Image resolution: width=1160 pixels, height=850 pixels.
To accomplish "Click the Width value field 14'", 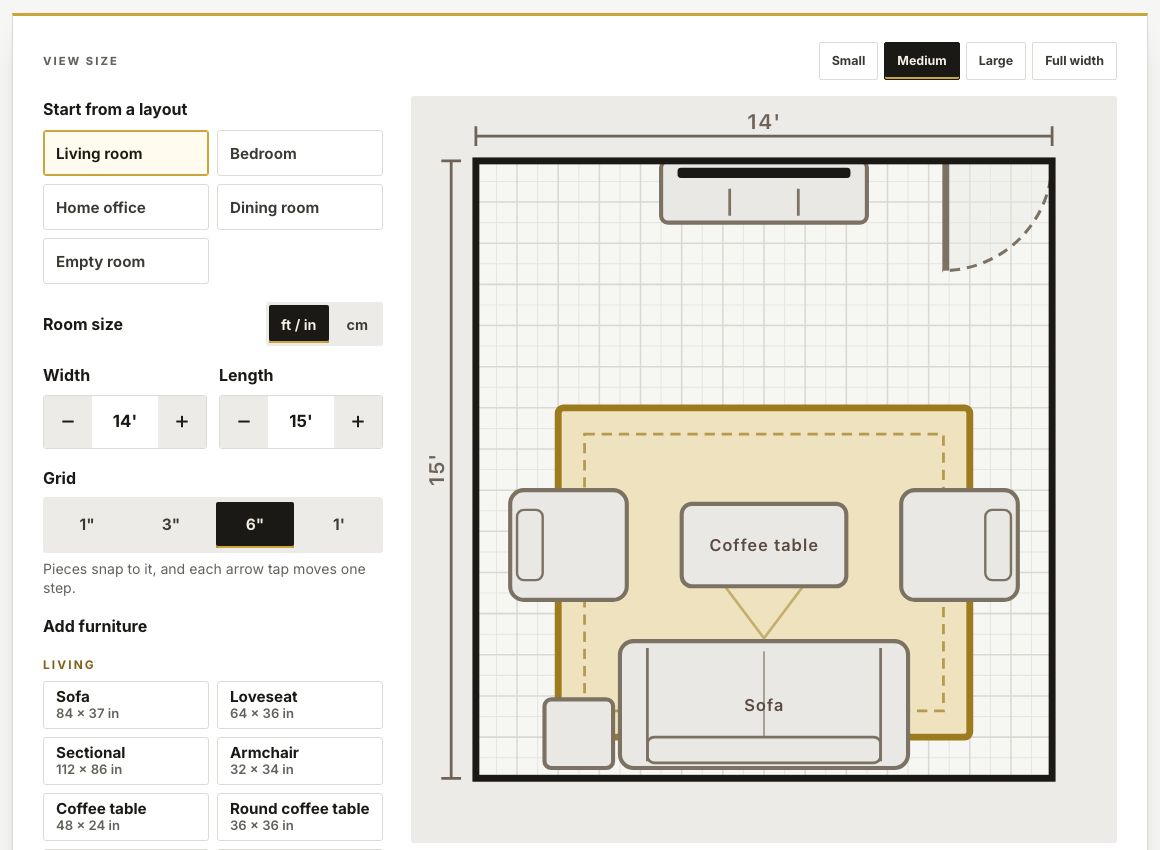I will tap(124, 422).
